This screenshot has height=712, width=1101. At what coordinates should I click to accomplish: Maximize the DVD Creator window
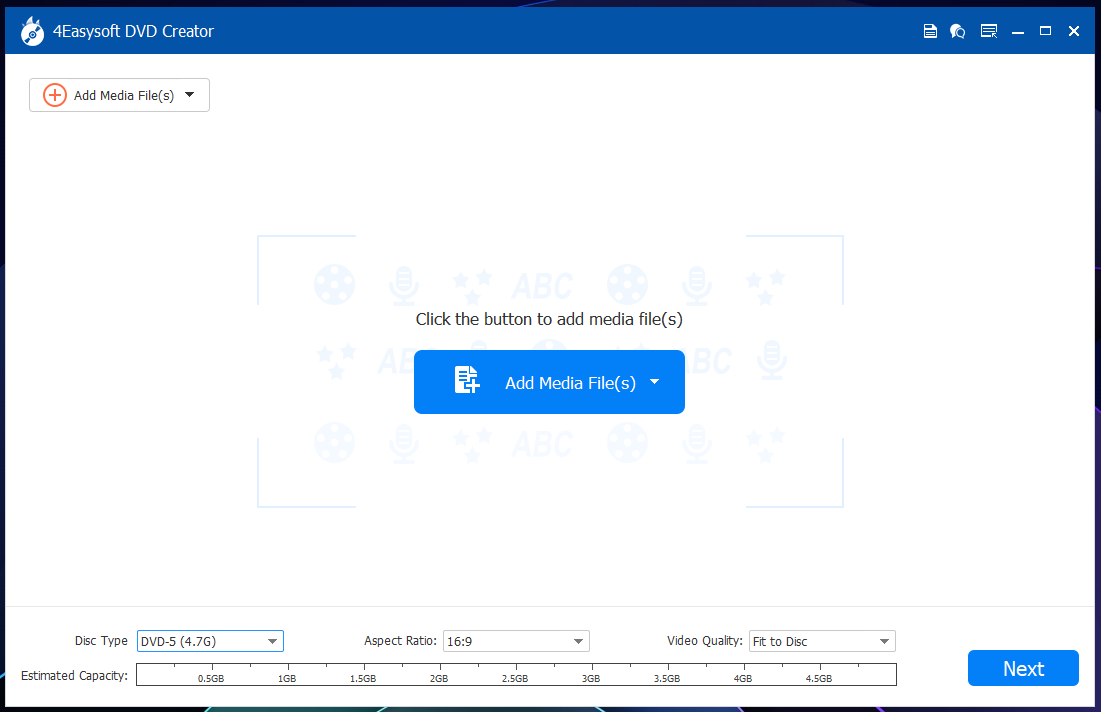coord(1046,31)
